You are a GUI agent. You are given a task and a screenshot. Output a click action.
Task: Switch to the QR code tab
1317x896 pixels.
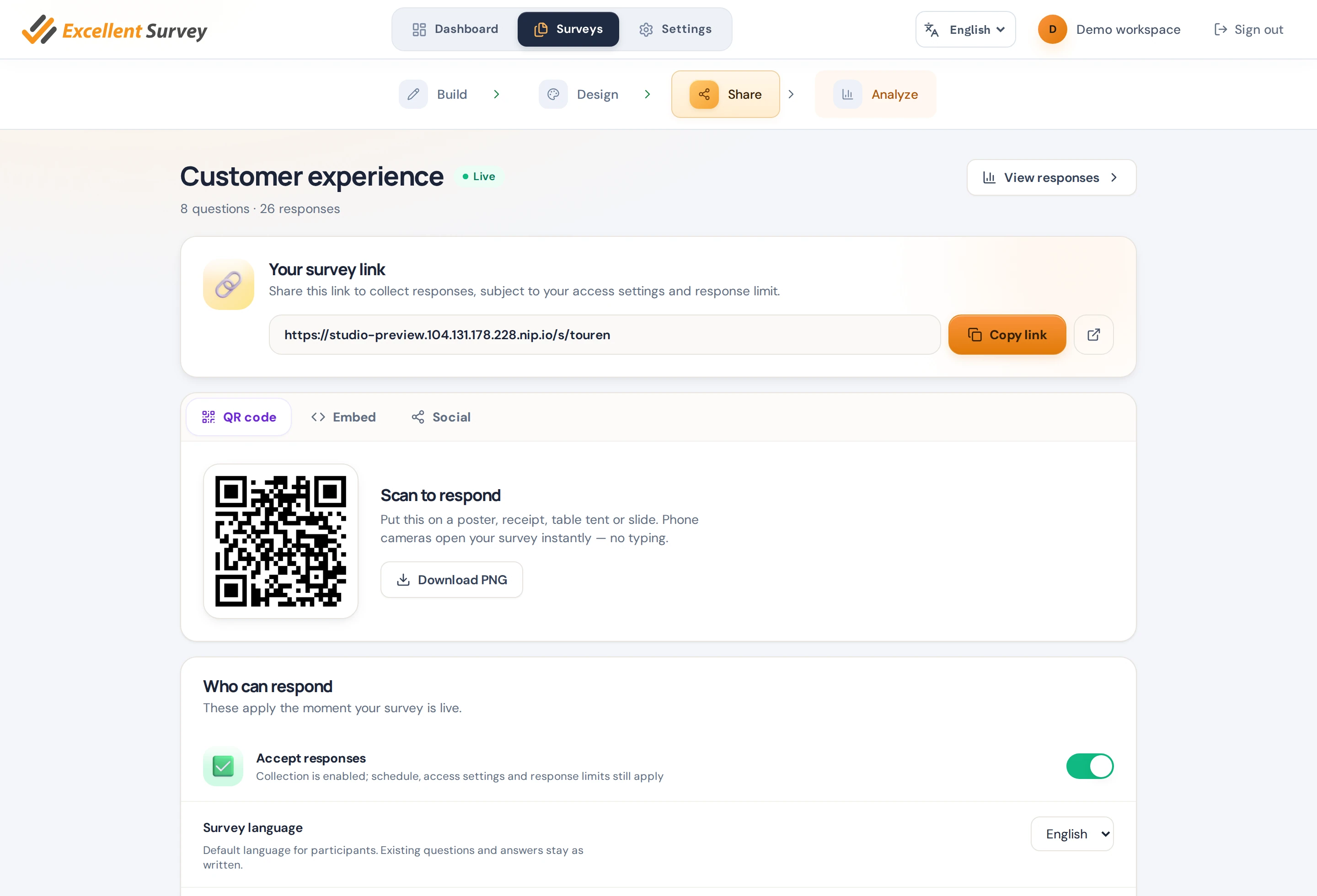coord(239,417)
